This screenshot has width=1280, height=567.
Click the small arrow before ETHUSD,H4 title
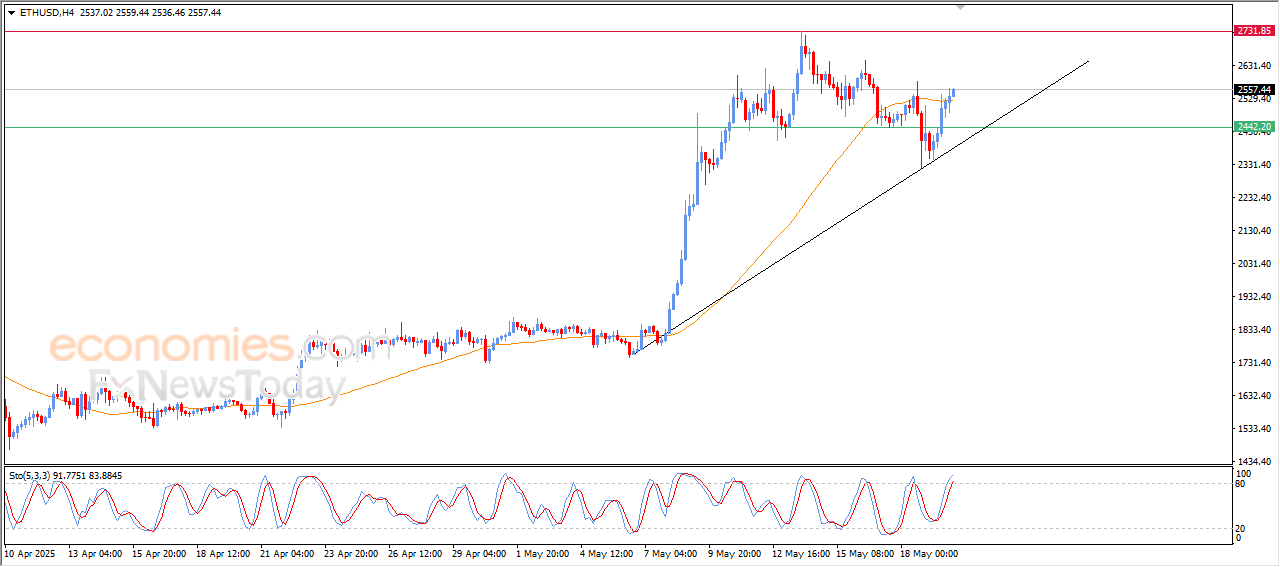click(11, 13)
